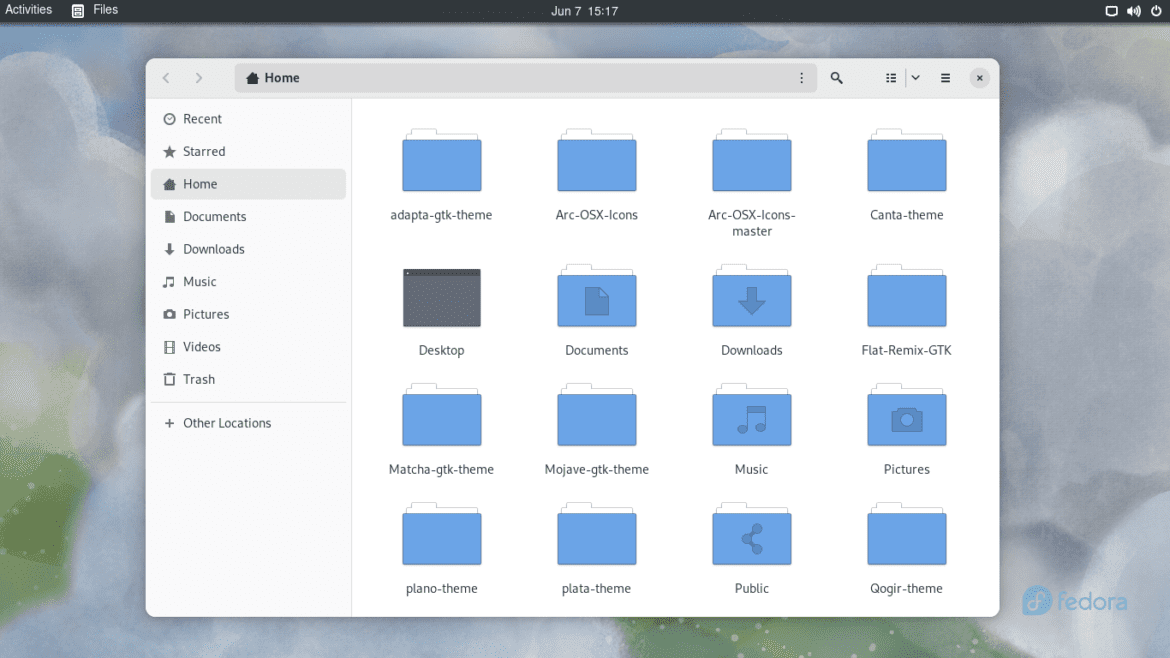The height and width of the screenshot is (658, 1170).
Task: Open the Files application menu in top bar
Action: pos(95,11)
